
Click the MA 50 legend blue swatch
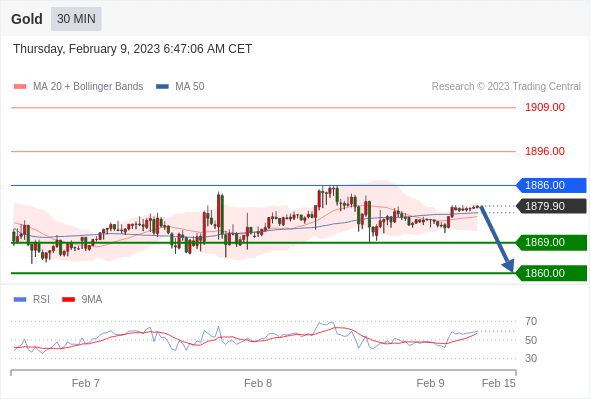click(162, 87)
